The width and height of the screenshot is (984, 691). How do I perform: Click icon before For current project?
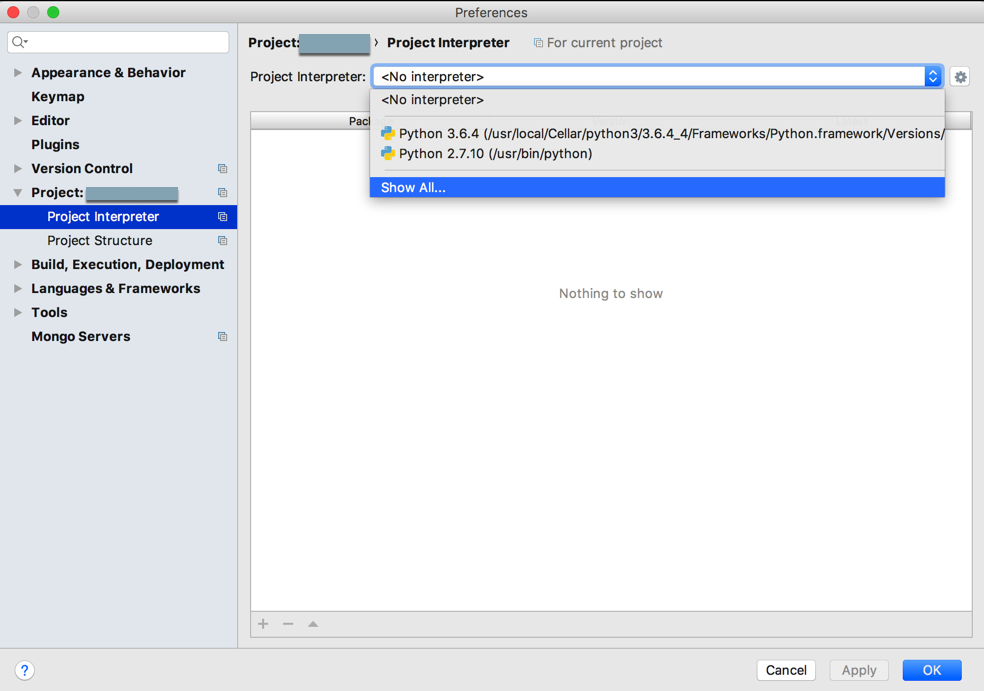[x=538, y=43]
